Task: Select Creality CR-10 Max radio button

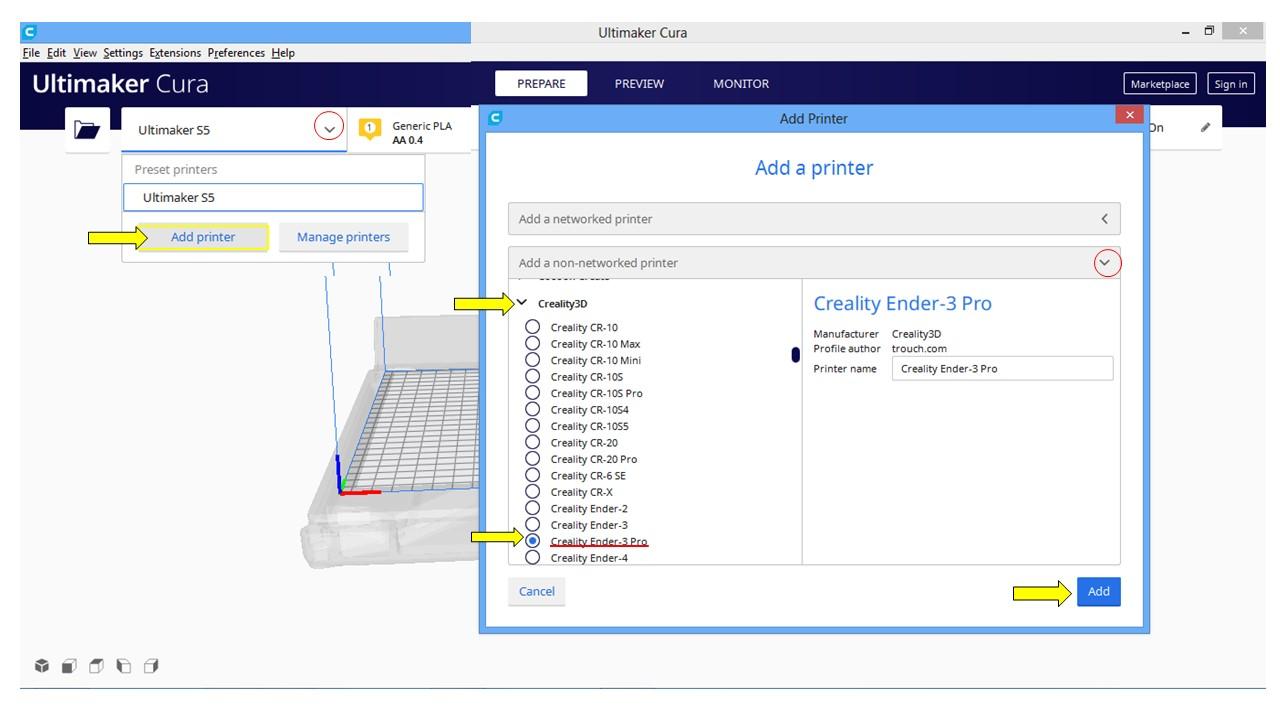Action: [x=532, y=343]
